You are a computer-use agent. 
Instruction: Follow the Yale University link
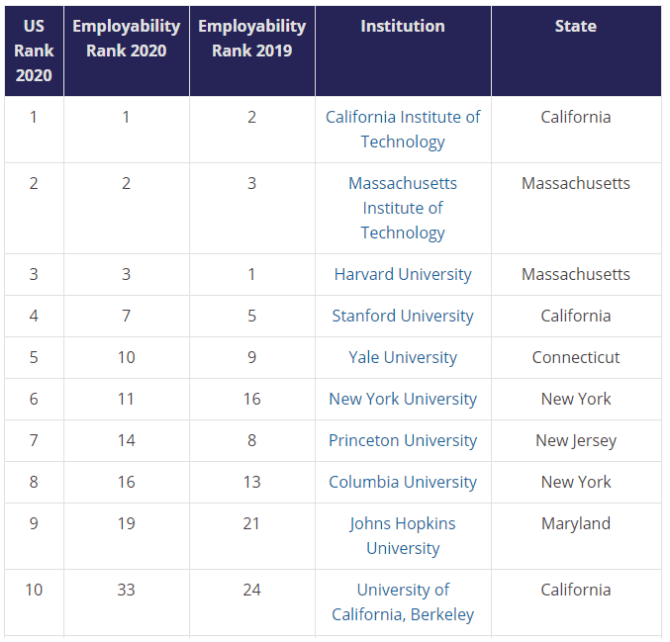point(402,357)
